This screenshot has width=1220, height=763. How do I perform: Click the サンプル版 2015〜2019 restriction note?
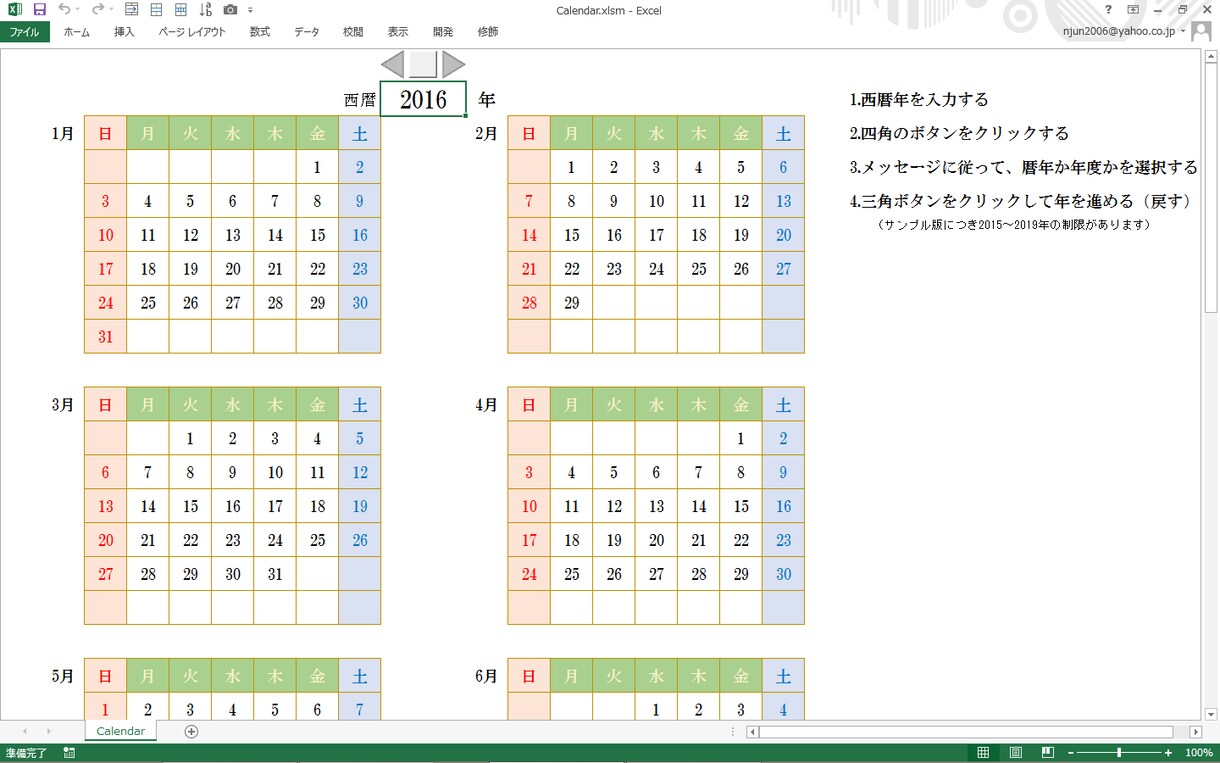[x=1014, y=225]
